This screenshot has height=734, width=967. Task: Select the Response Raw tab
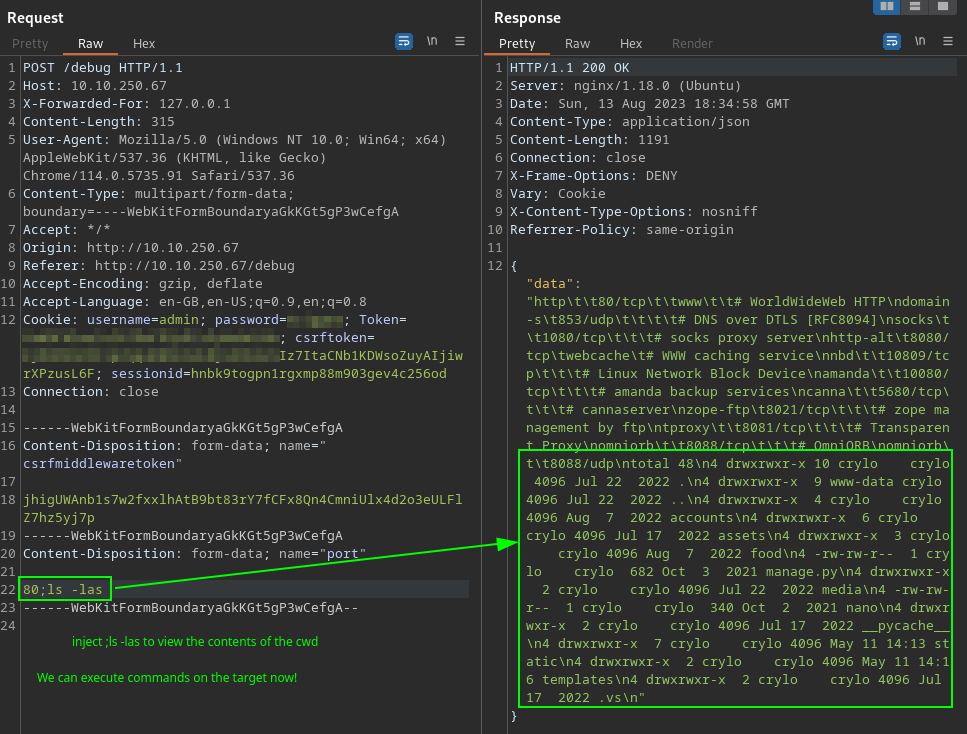(x=577, y=44)
